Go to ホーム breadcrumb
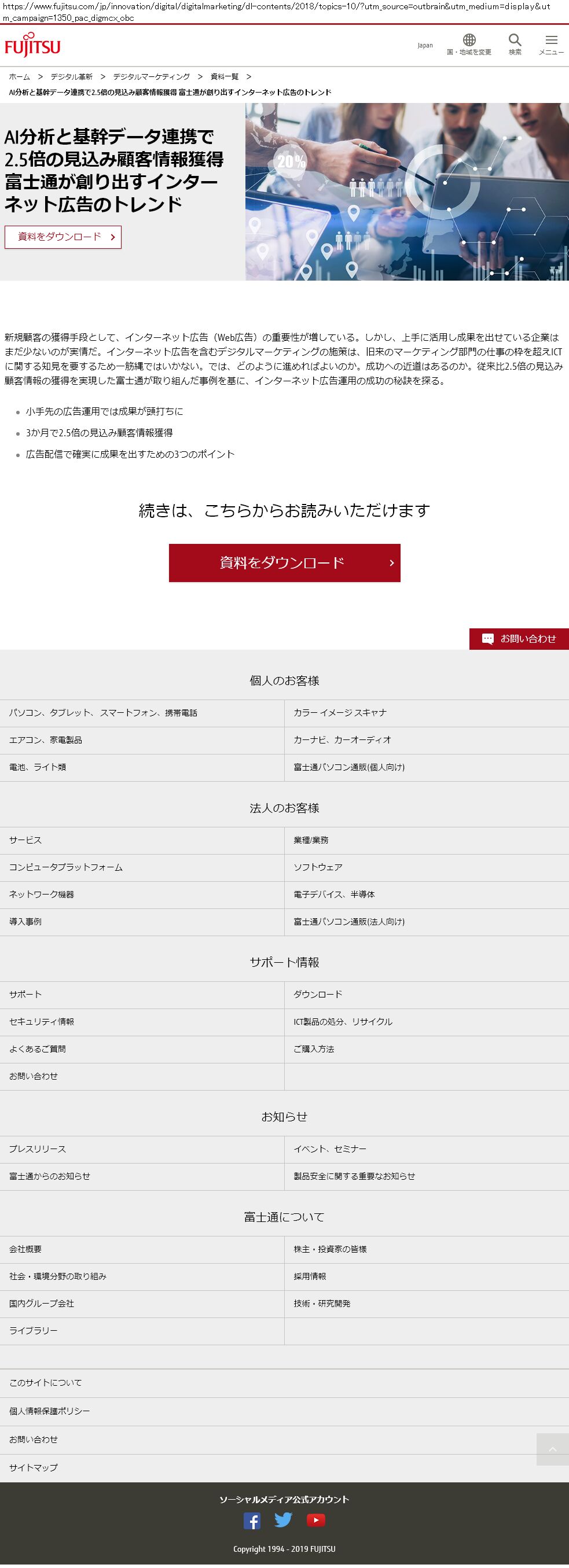Screen dimensions: 569x1568 [x=20, y=77]
